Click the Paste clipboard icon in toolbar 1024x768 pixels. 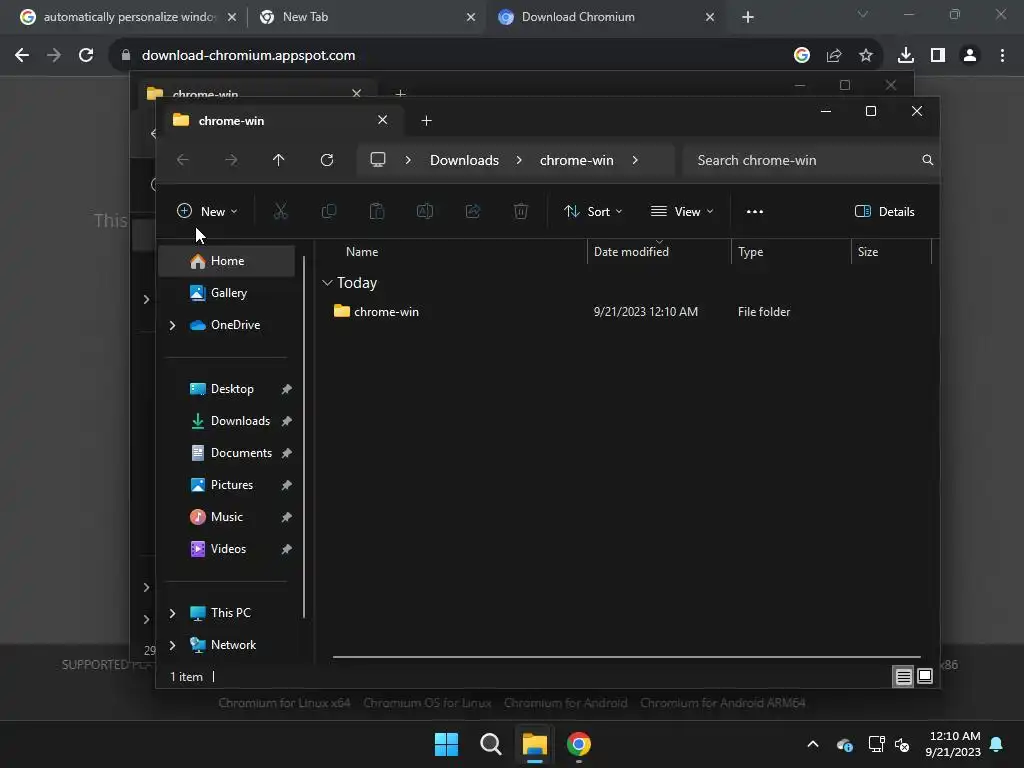point(377,211)
